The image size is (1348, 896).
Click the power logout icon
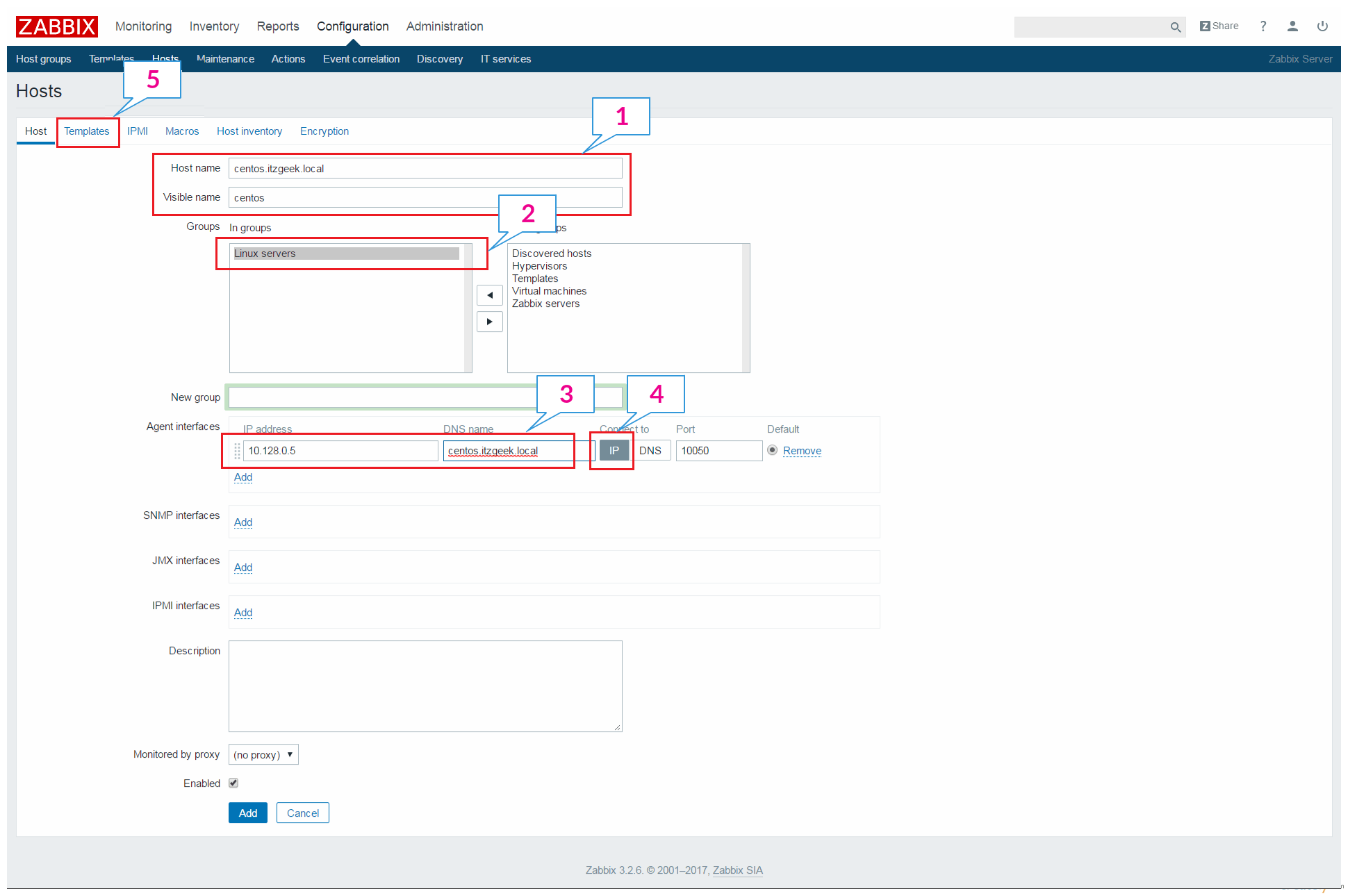click(x=1322, y=26)
